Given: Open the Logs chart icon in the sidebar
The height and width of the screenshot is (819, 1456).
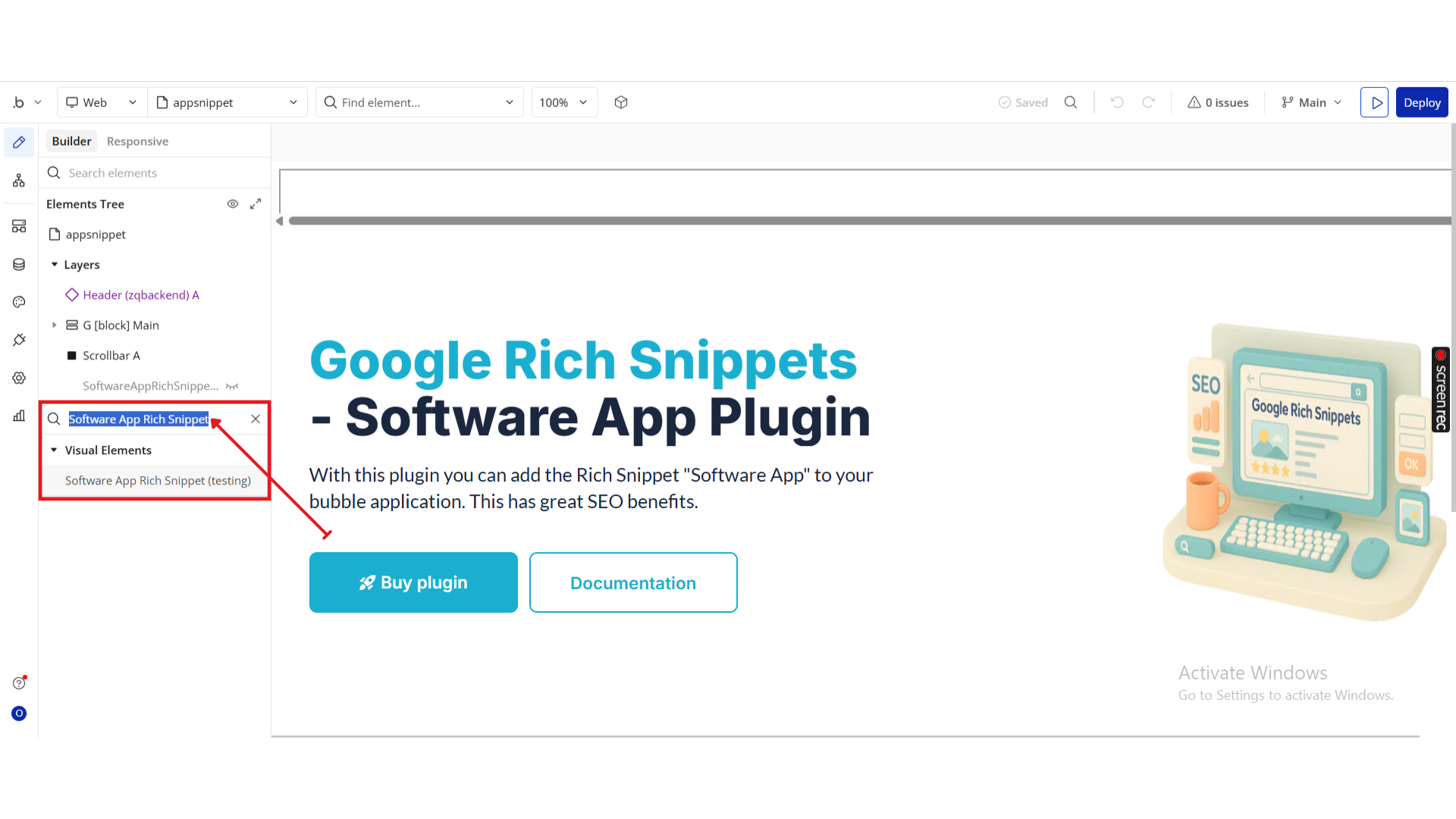Looking at the screenshot, I should (19, 416).
